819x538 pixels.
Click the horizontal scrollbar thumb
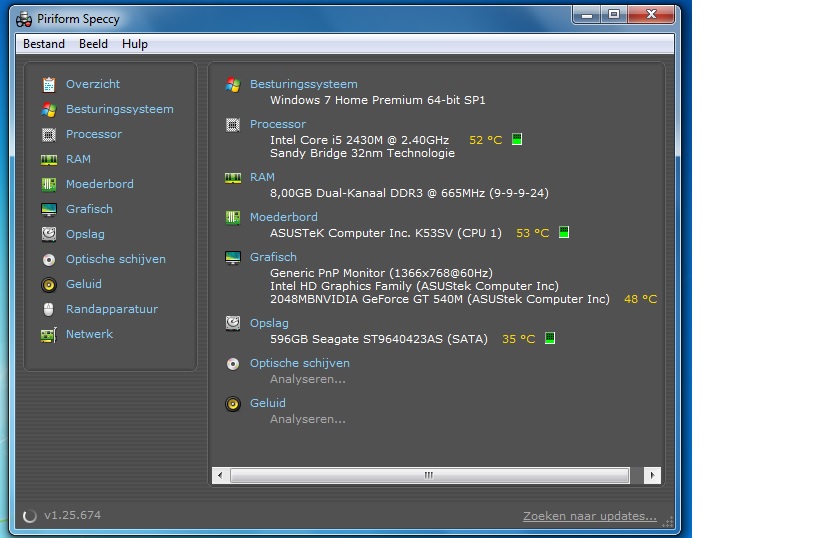(429, 475)
